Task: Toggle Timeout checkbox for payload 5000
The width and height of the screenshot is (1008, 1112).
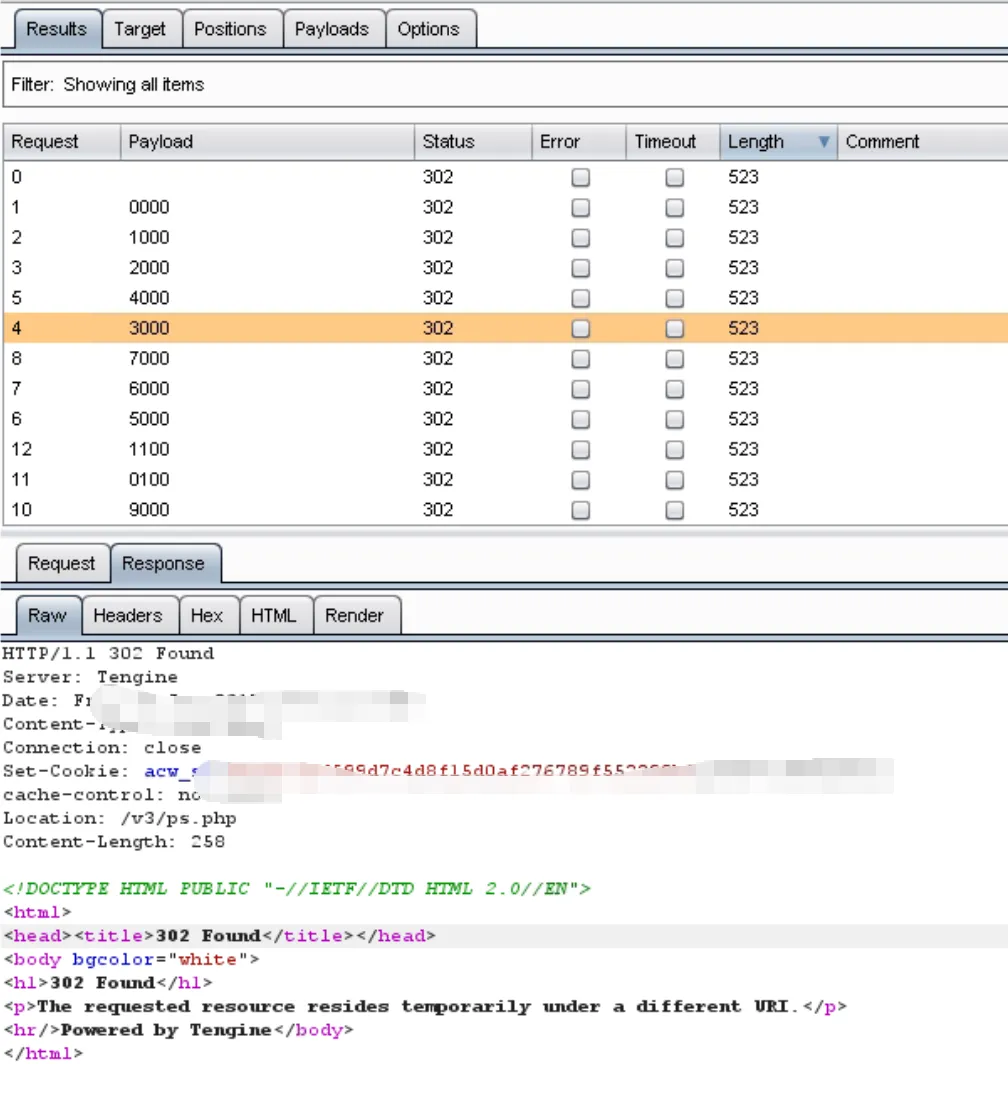Action: click(675, 419)
